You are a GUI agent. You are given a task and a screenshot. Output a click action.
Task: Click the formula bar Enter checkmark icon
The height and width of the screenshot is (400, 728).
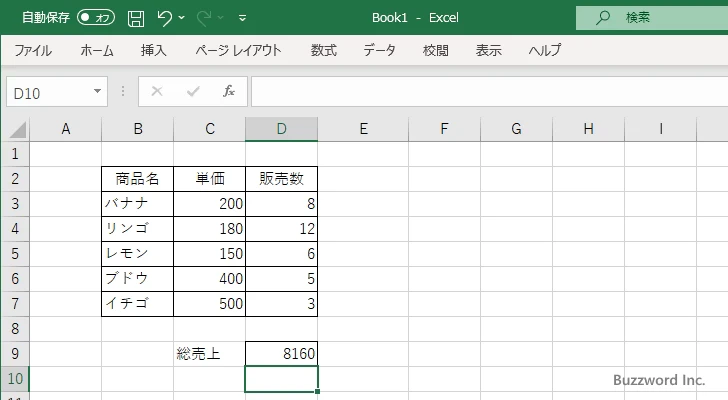[x=193, y=91]
